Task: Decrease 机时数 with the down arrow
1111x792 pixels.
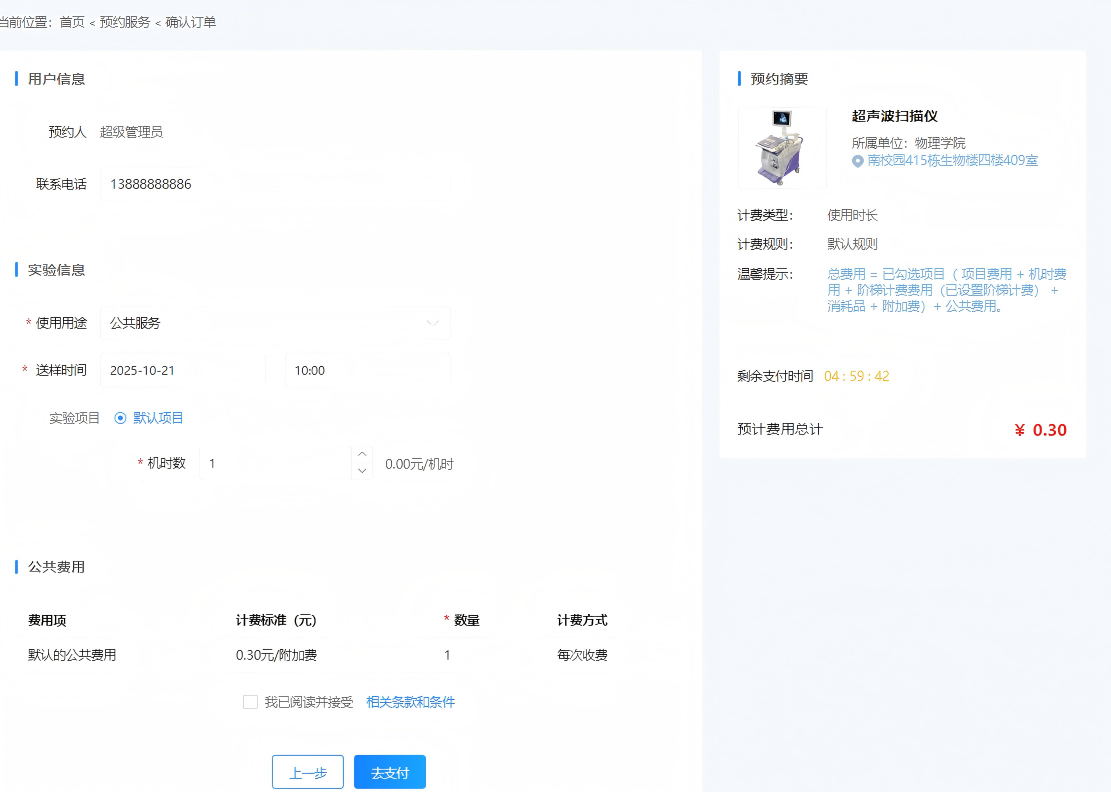Action: (362, 471)
